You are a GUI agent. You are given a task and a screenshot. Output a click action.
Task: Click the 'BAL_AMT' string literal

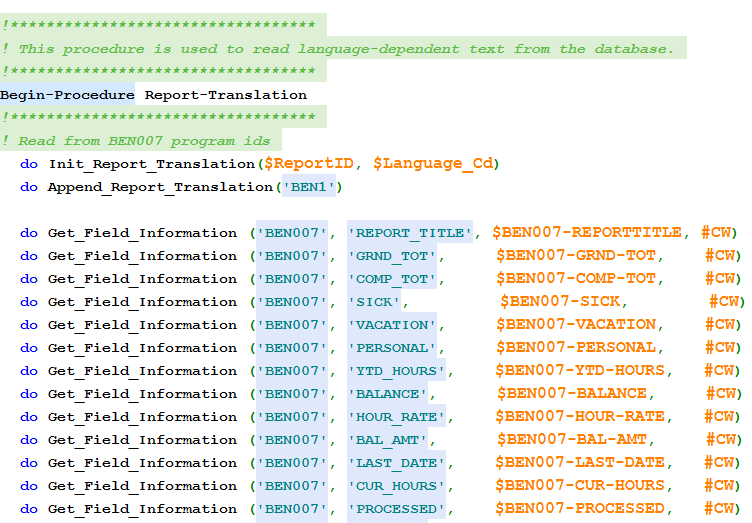pos(388,440)
